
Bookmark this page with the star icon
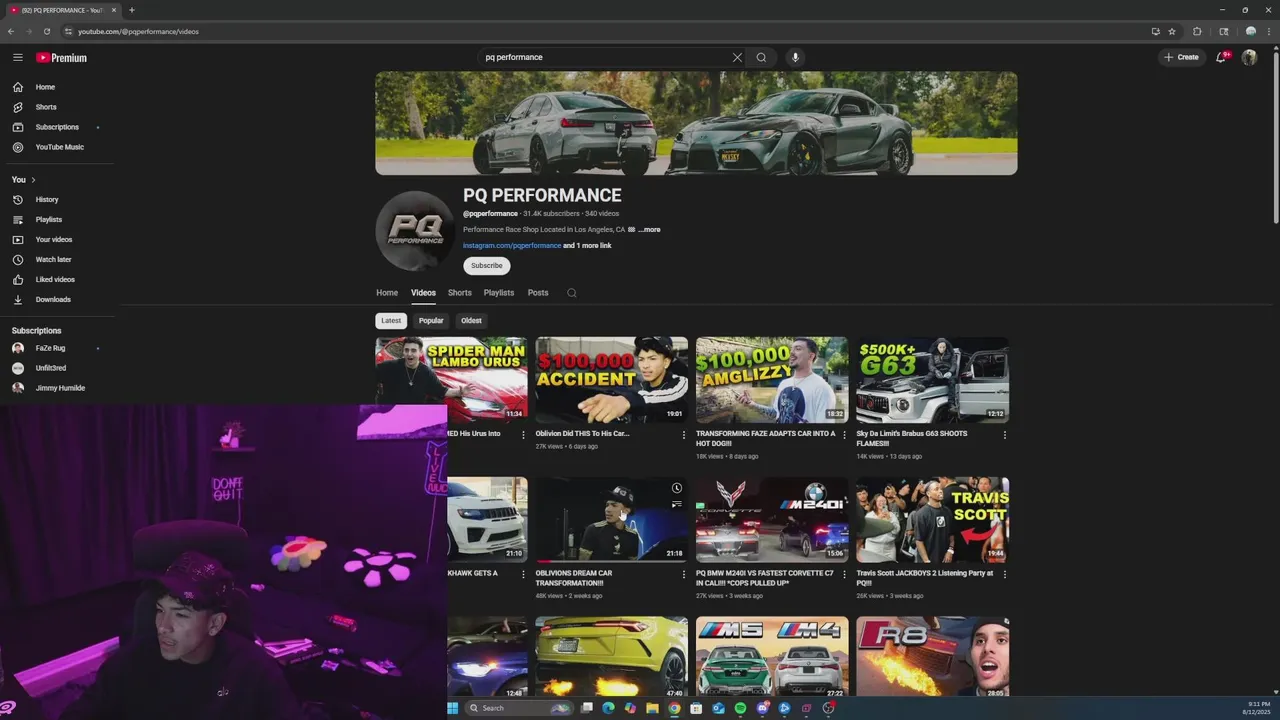(x=1172, y=31)
